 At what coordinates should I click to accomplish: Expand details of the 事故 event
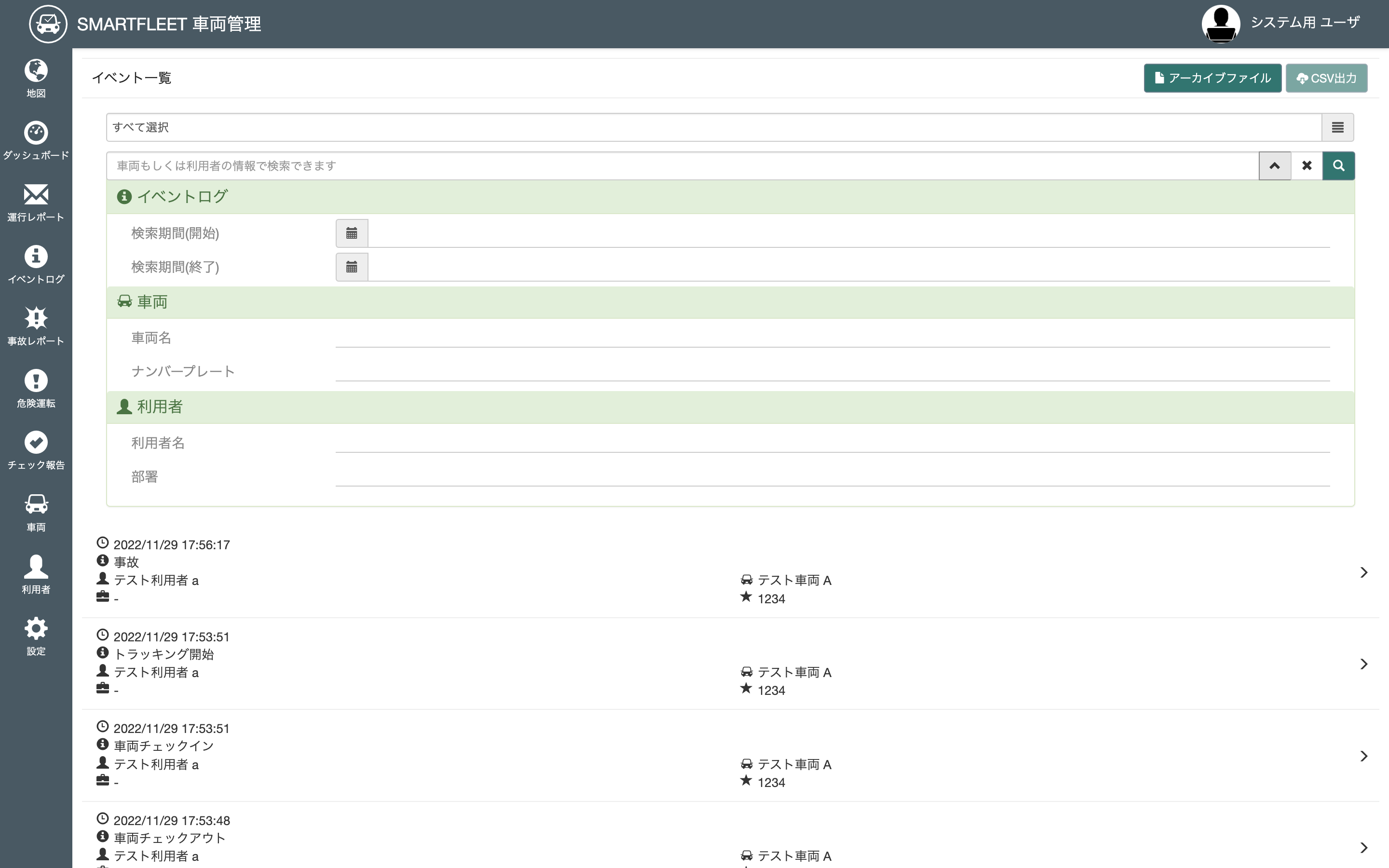1364,572
